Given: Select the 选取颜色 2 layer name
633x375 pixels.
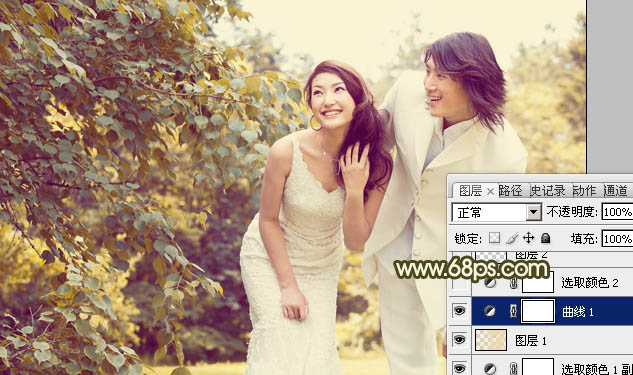Looking at the screenshot, I should tap(589, 283).
